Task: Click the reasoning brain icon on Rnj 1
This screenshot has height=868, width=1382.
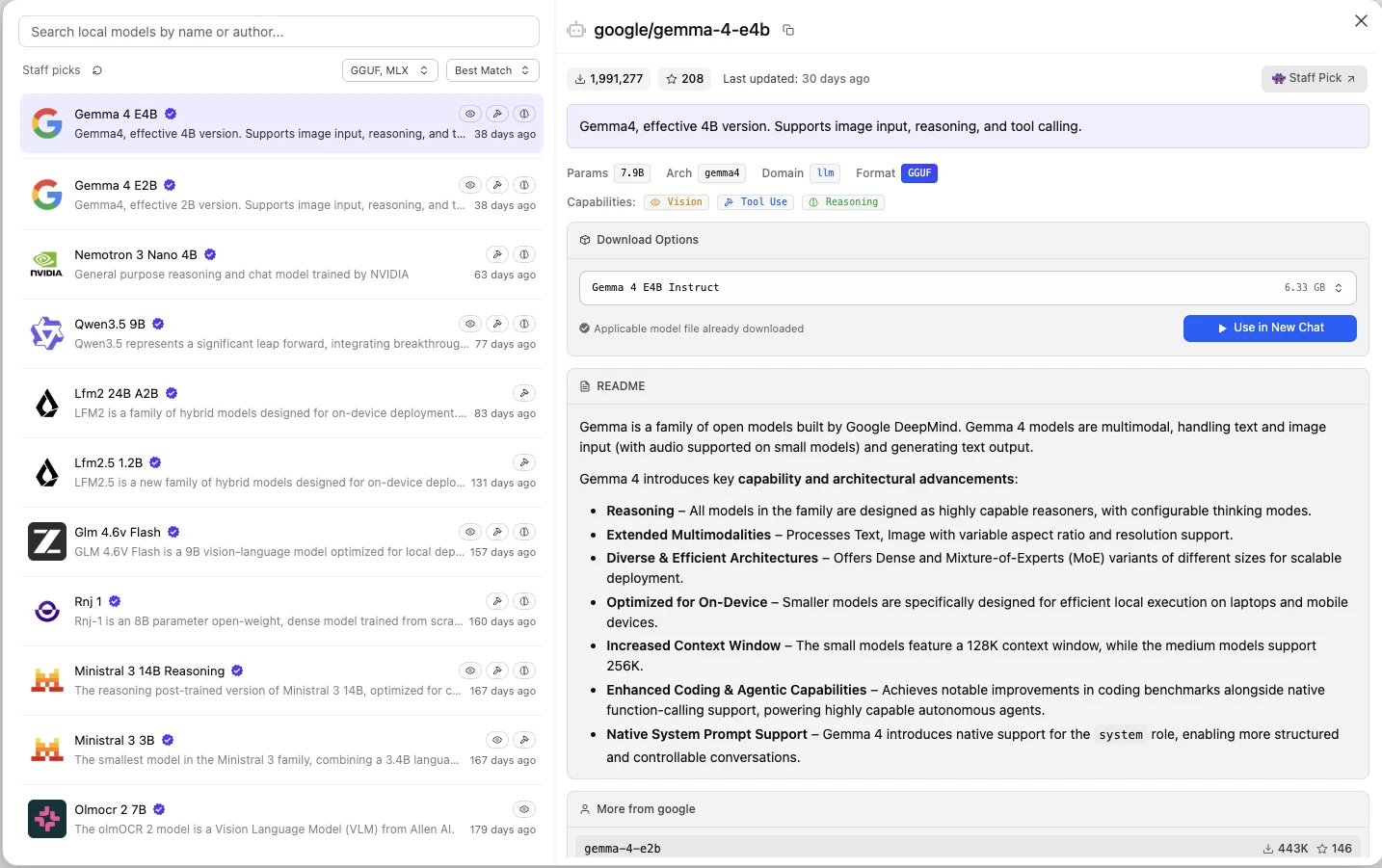Action: 524,601
